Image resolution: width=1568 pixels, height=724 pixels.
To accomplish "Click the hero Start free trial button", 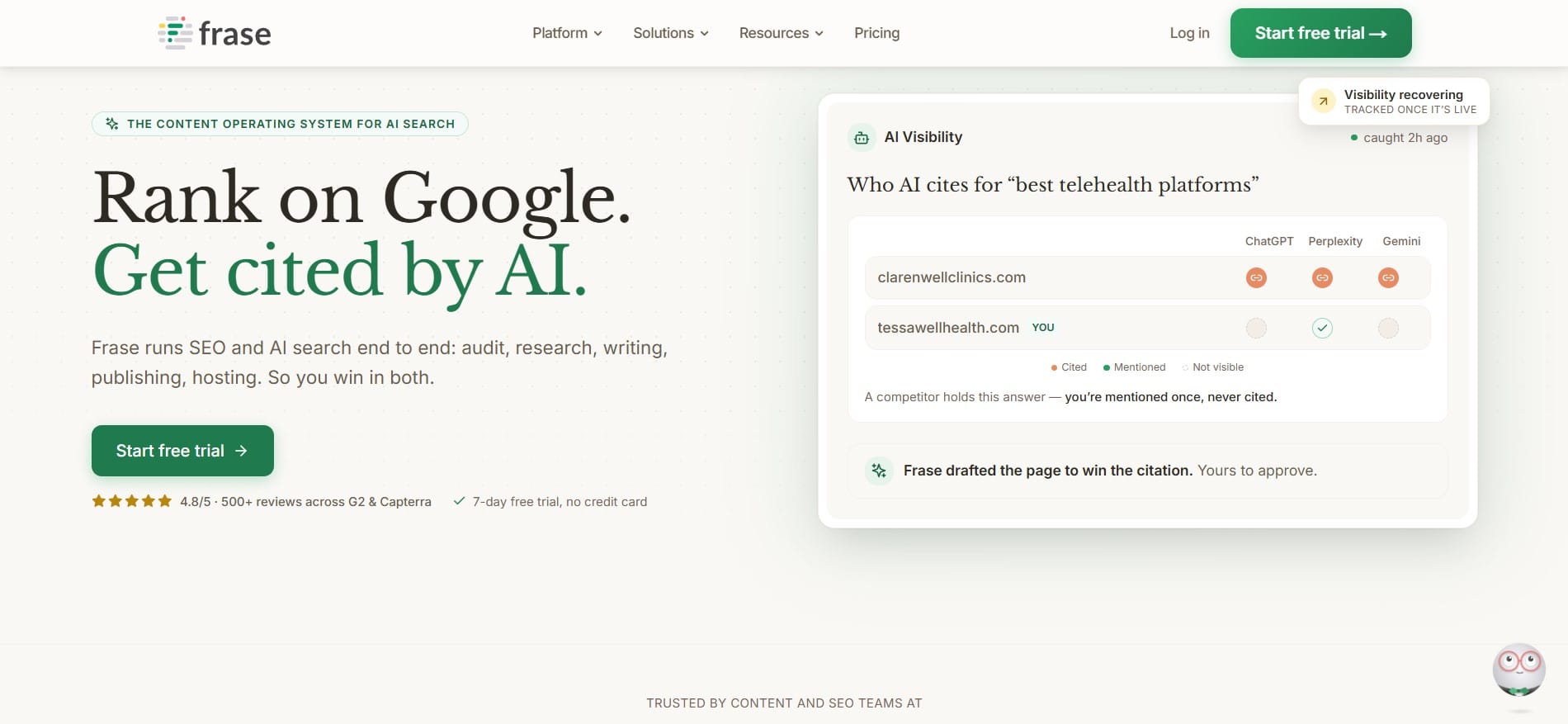I will point(182,451).
